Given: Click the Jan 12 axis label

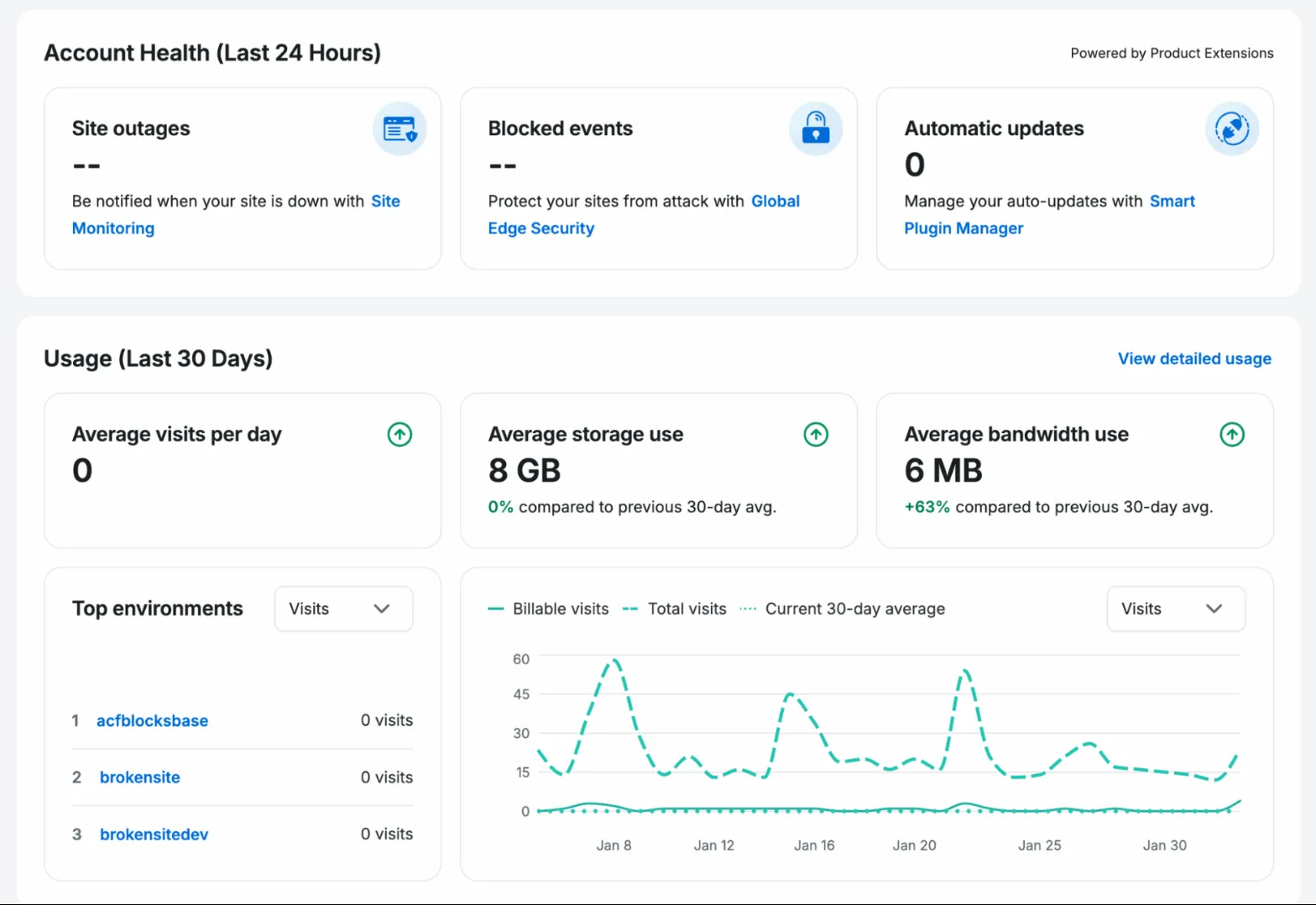Looking at the screenshot, I should pos(713,845).
